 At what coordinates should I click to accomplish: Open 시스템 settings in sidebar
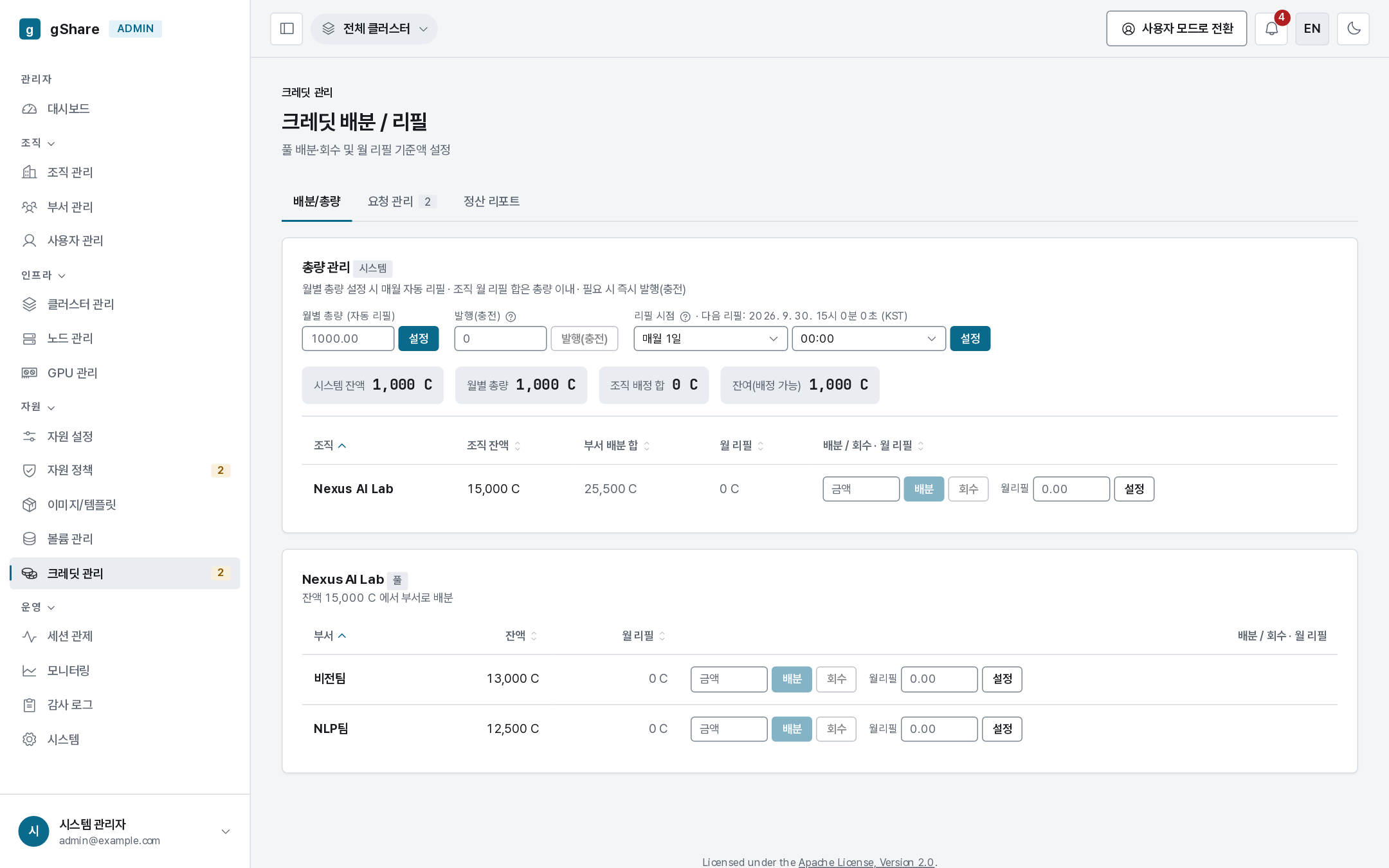tap(125, 739)
